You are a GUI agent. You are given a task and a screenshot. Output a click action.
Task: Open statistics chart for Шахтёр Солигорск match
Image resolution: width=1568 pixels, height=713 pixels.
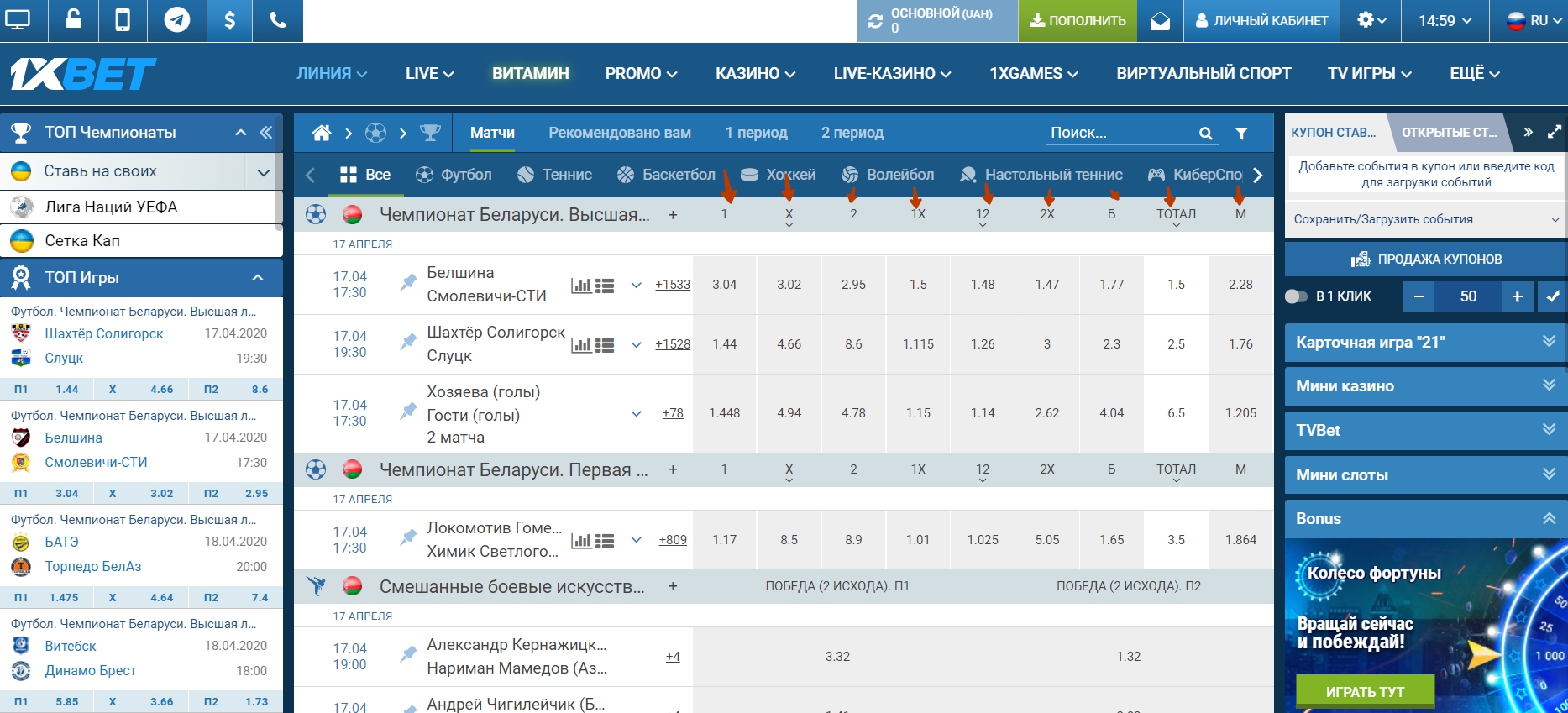(581, 345)
